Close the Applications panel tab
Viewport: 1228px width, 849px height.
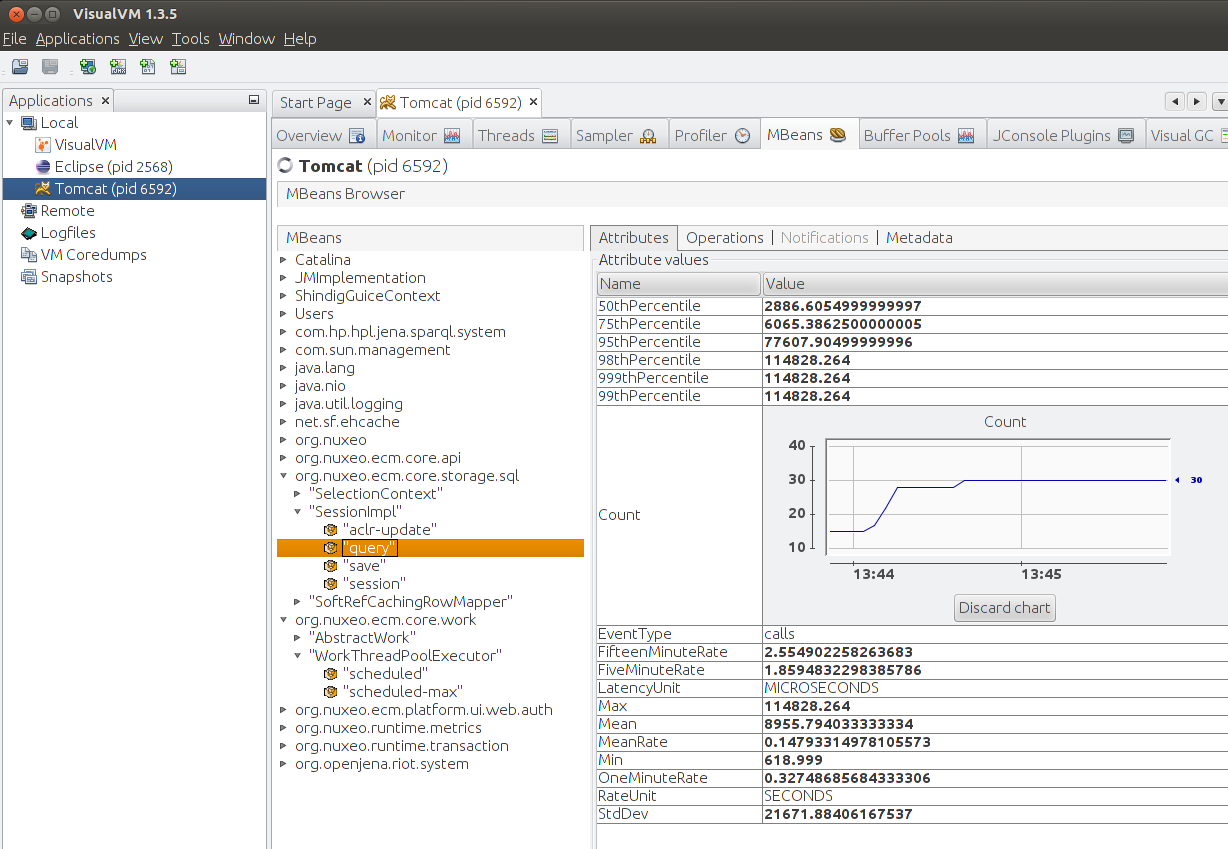105,101
